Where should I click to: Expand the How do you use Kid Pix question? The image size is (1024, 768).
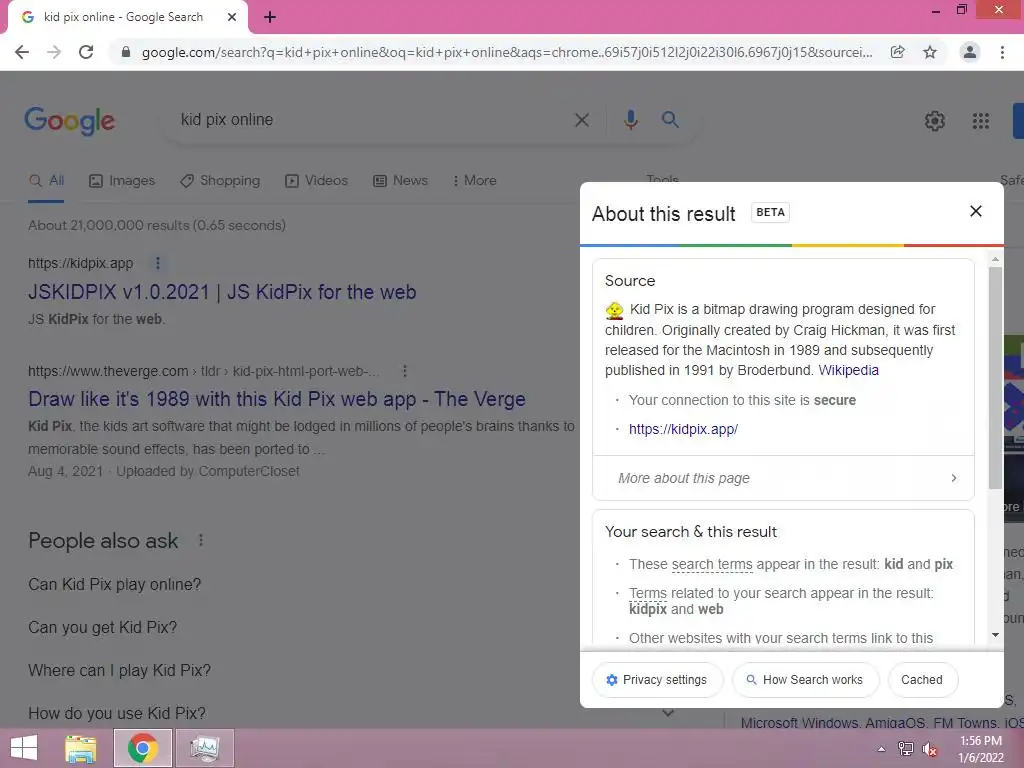point(351,713)
